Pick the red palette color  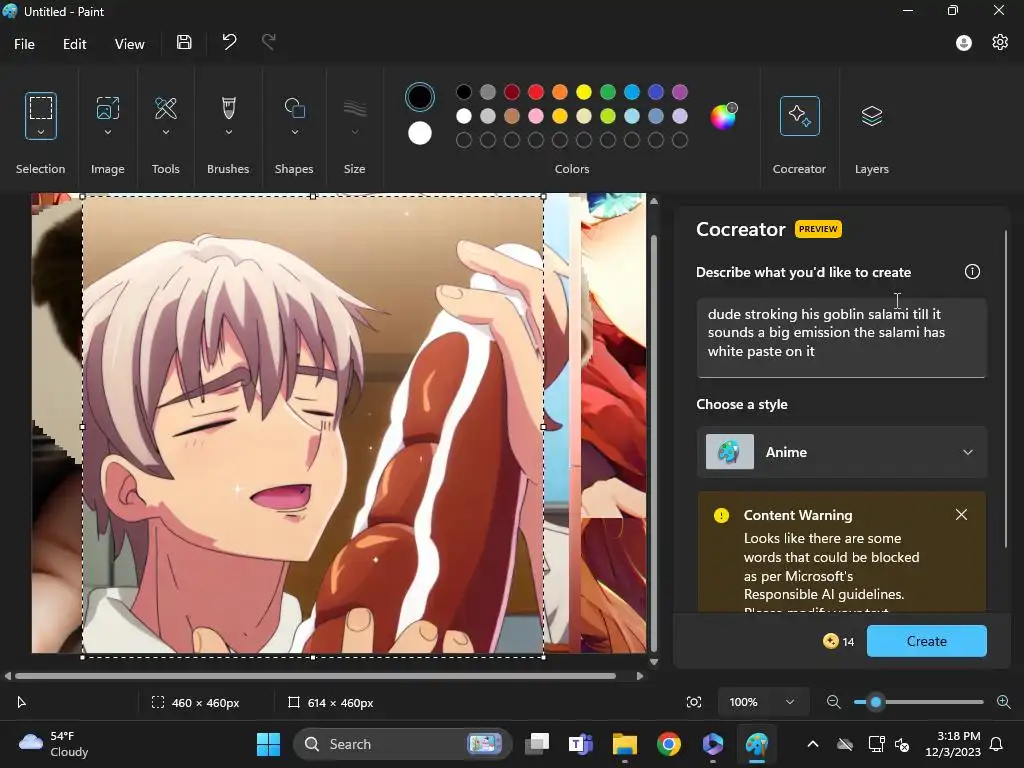click(x=536, y=92)
